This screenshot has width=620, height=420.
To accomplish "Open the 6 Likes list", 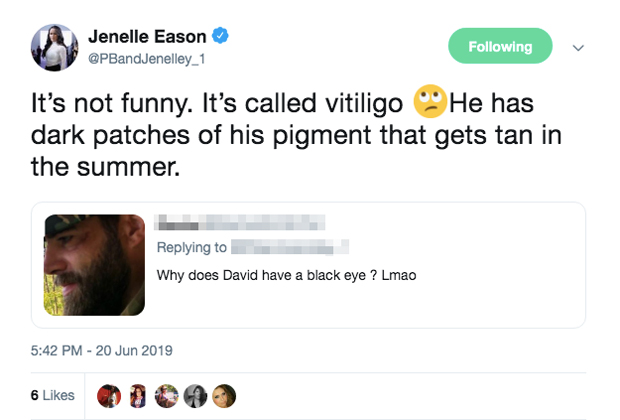I will tap(52, 395).
